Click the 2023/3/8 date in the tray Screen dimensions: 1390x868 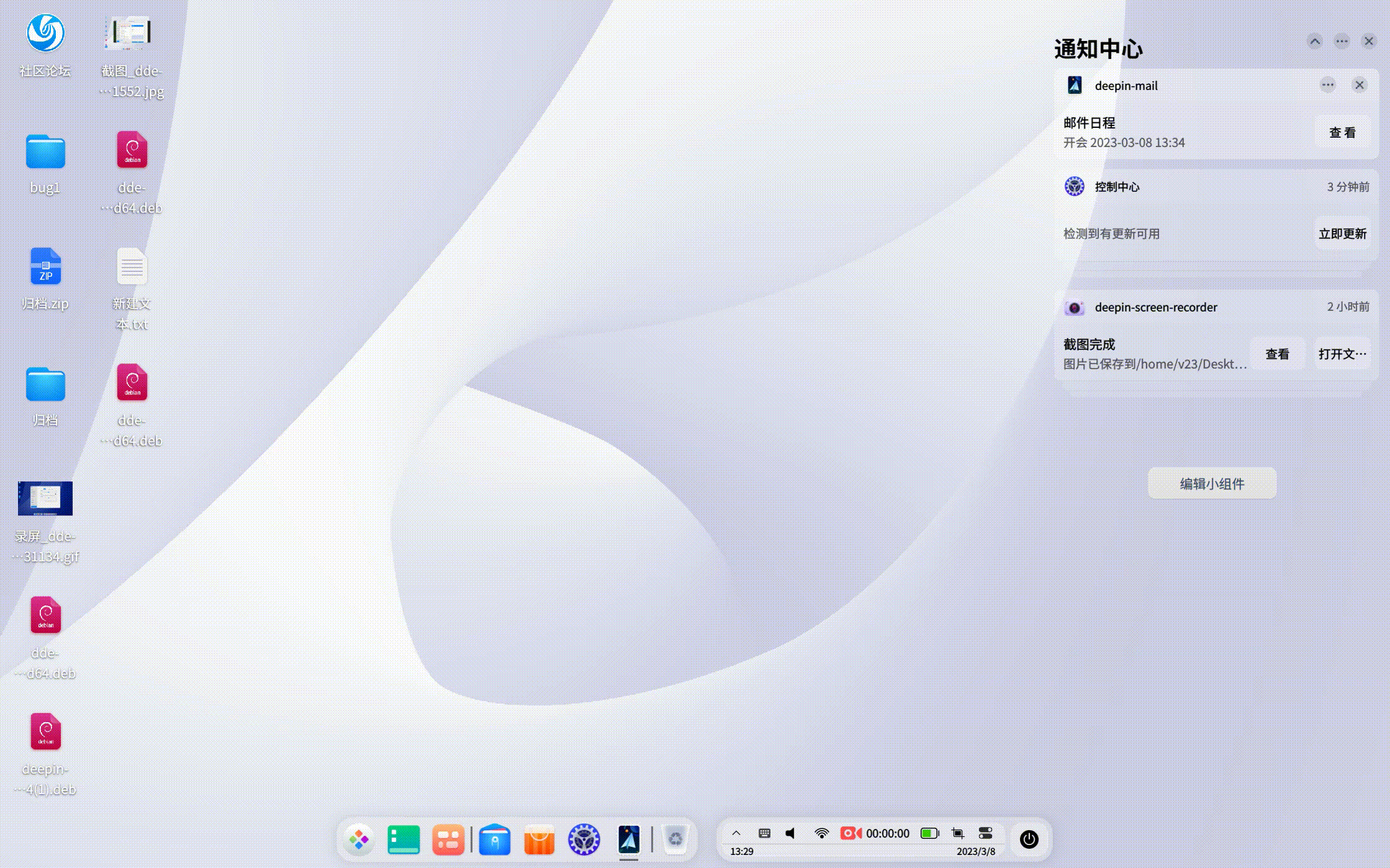[x=976, y=851]
